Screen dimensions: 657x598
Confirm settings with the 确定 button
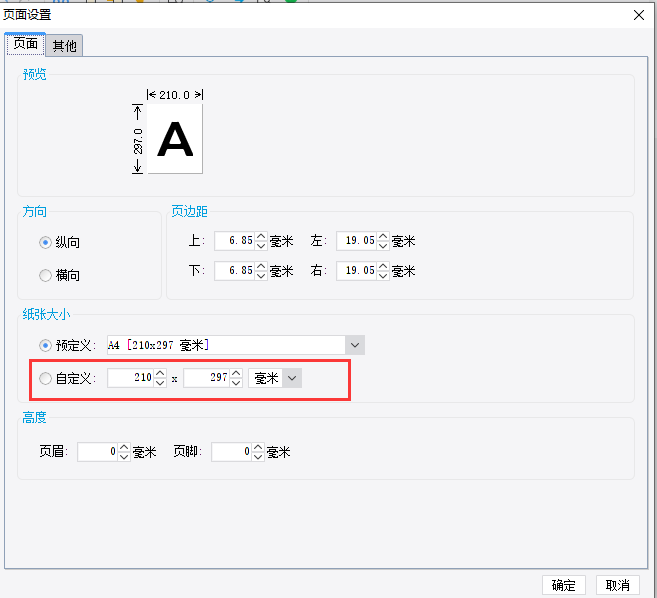(x=564, y=585)
